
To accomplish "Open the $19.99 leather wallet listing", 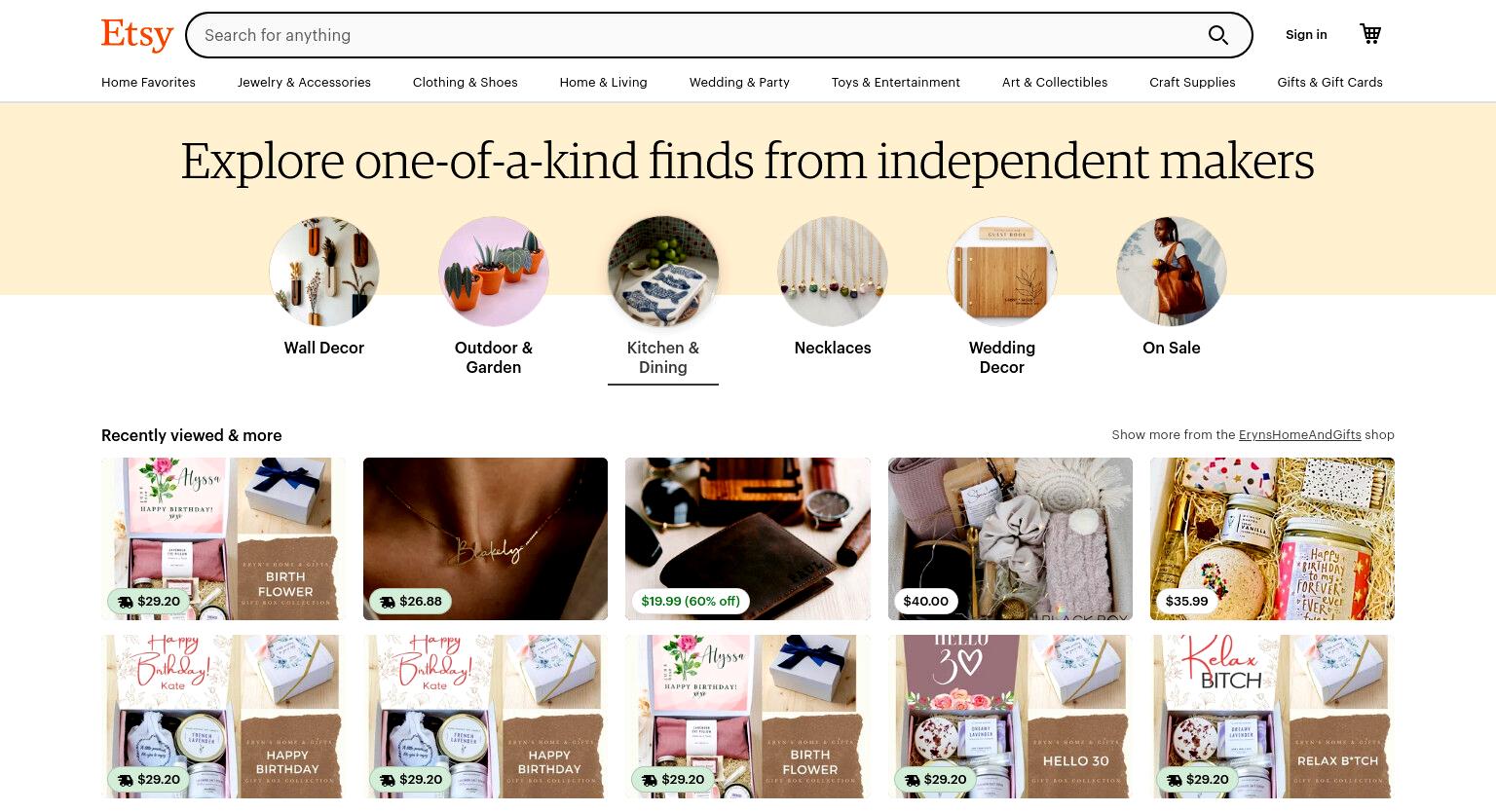I will pyautogui.click(x=748, y=538).
